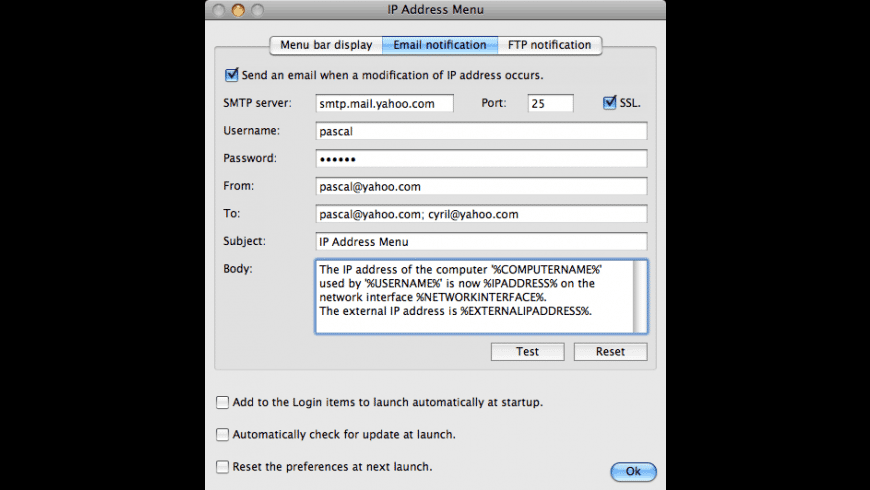Viewport: 870px width, 490px height.
Task: Select the Password field
Action: coord(481,159)
